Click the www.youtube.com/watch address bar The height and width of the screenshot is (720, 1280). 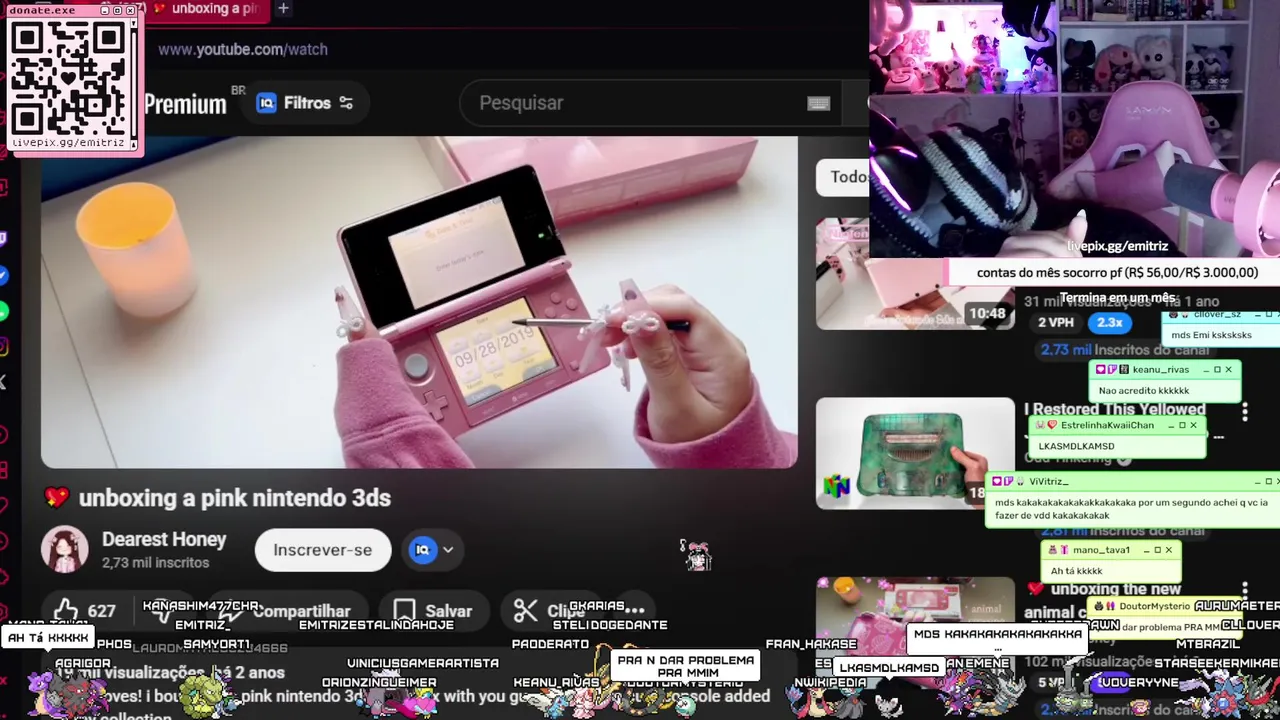pos(243,49)
